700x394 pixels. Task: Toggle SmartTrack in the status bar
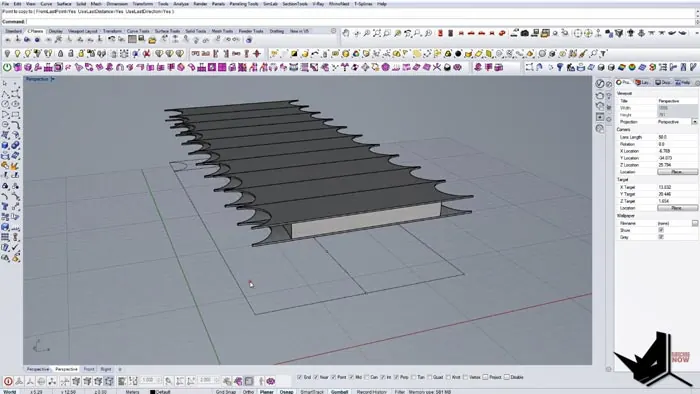click(x=312, y=392)
